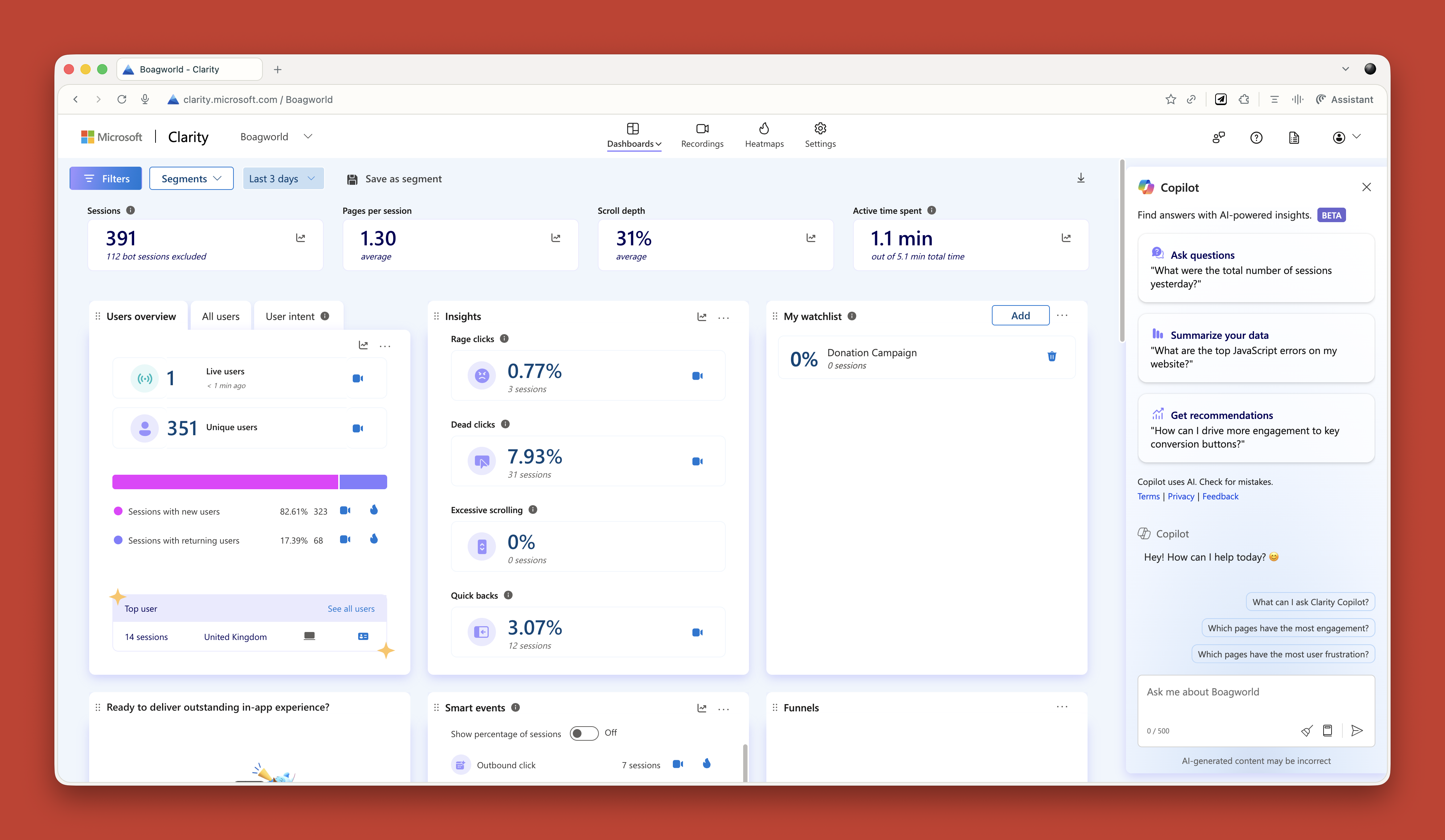Toggle Show percentage of sessions switch
Viewport: 1445px width, 840px height.
(x=584, y=733)
